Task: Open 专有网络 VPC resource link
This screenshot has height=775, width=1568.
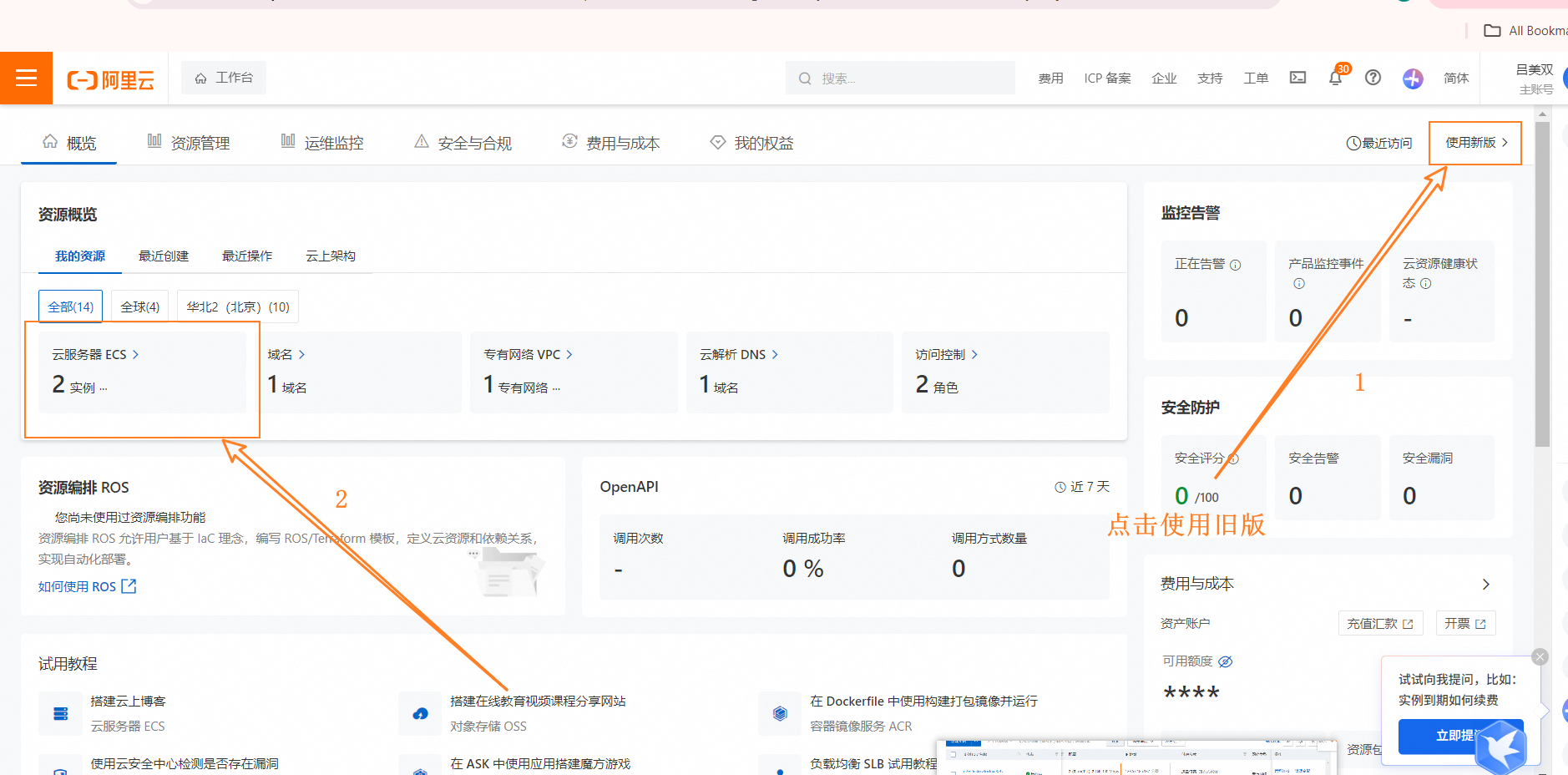Action: coord(529,354)
